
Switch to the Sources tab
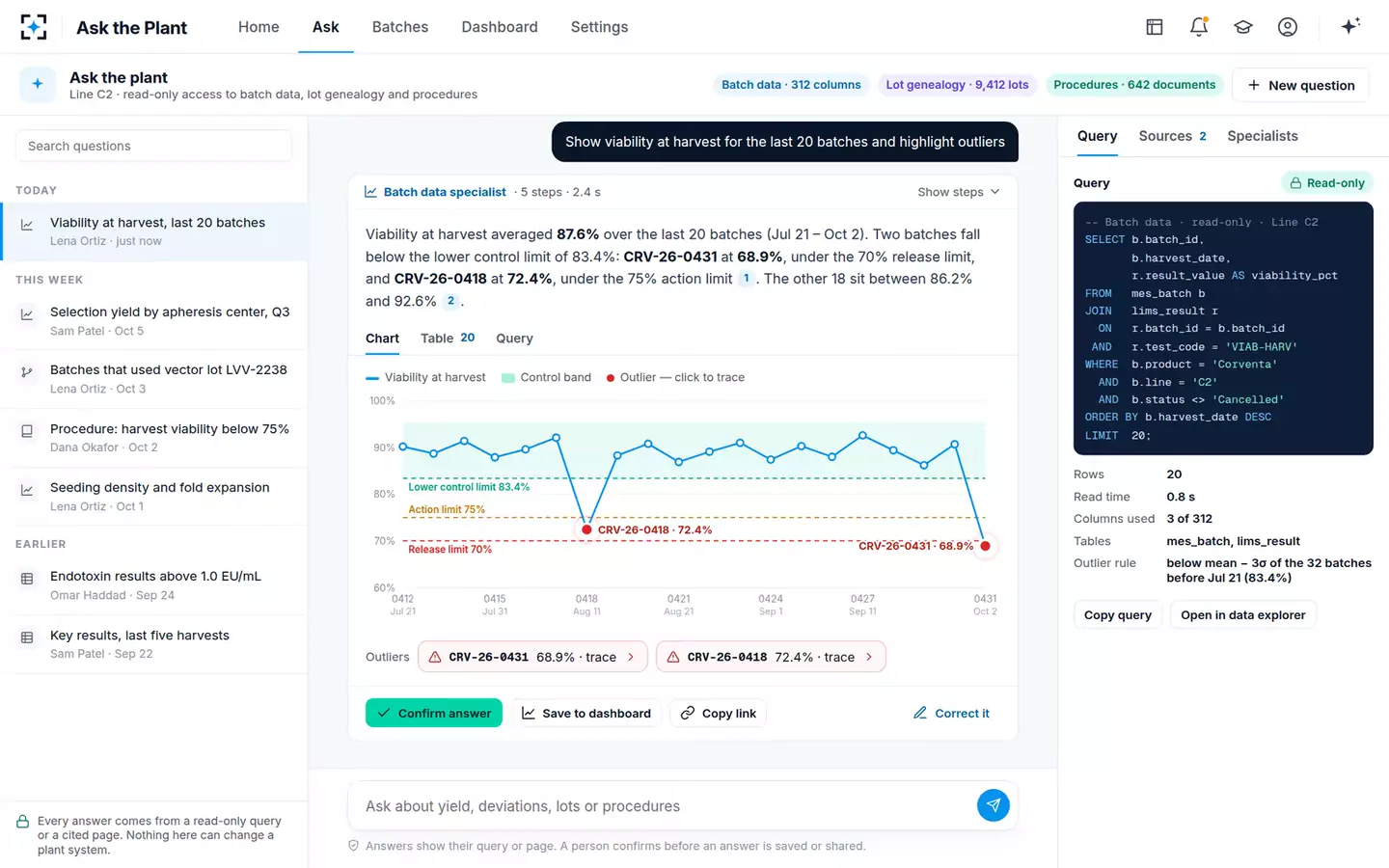[1172, 136]
